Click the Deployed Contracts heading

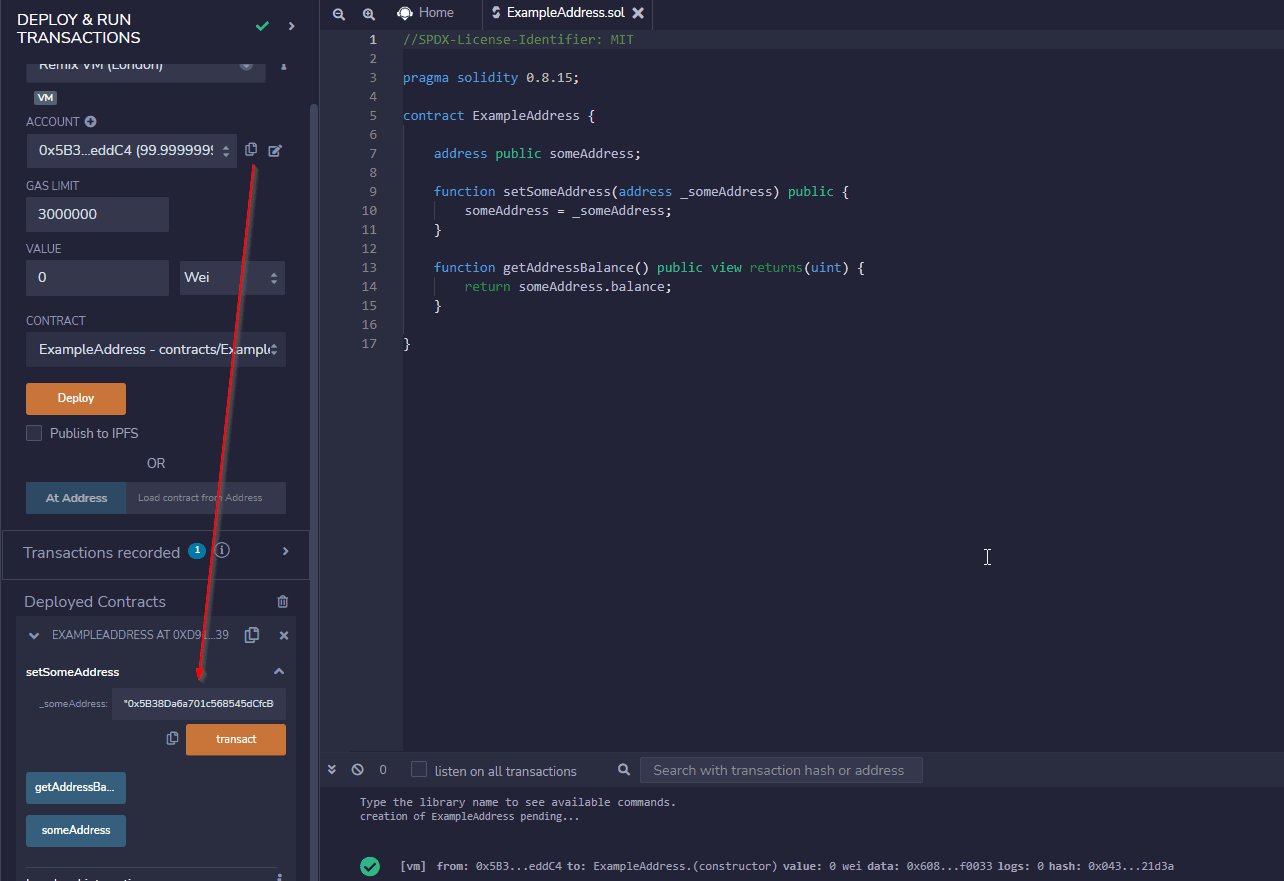[95, 602]
